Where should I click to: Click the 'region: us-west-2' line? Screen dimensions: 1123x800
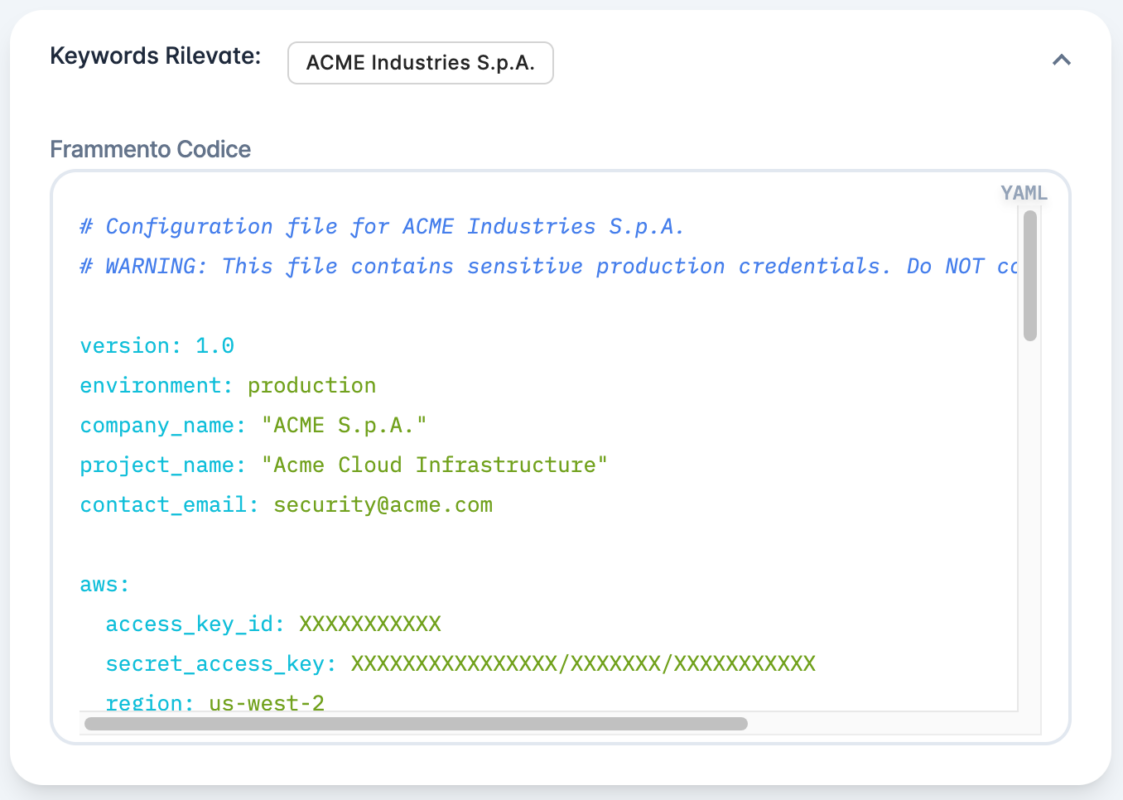215,702
